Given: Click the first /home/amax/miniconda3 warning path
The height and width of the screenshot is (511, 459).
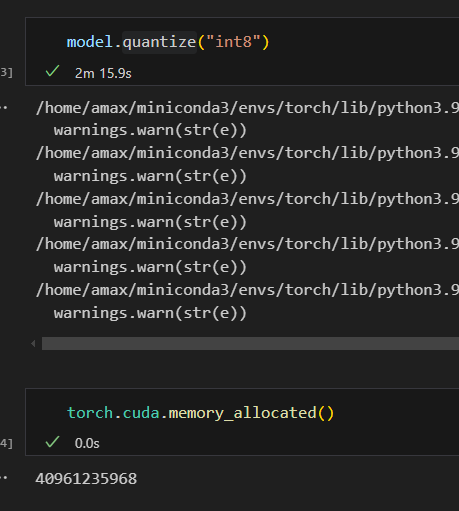Looking at the screenshot, I should point(247,108).
